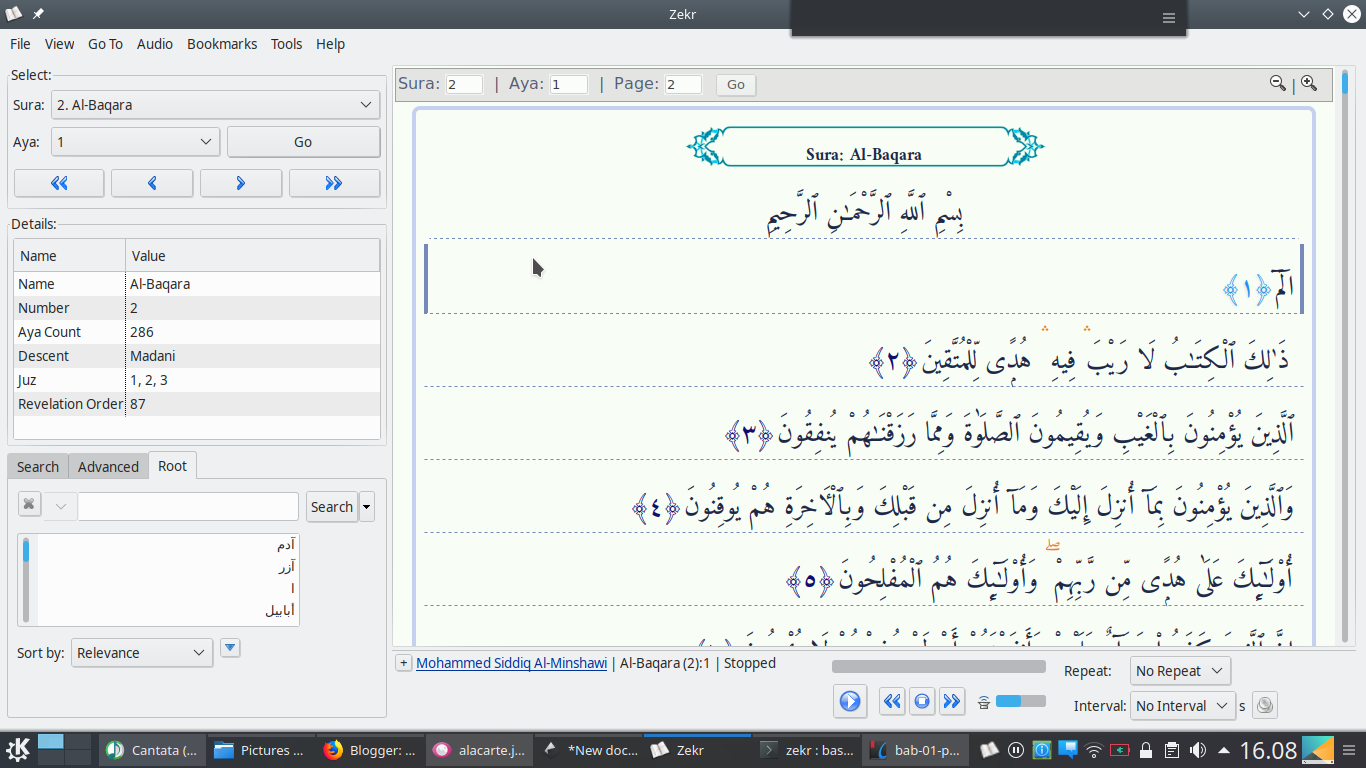Click the large Go button under Sura selector
This screenshot has width=1366, height=768.
click(x=303, y=142)
